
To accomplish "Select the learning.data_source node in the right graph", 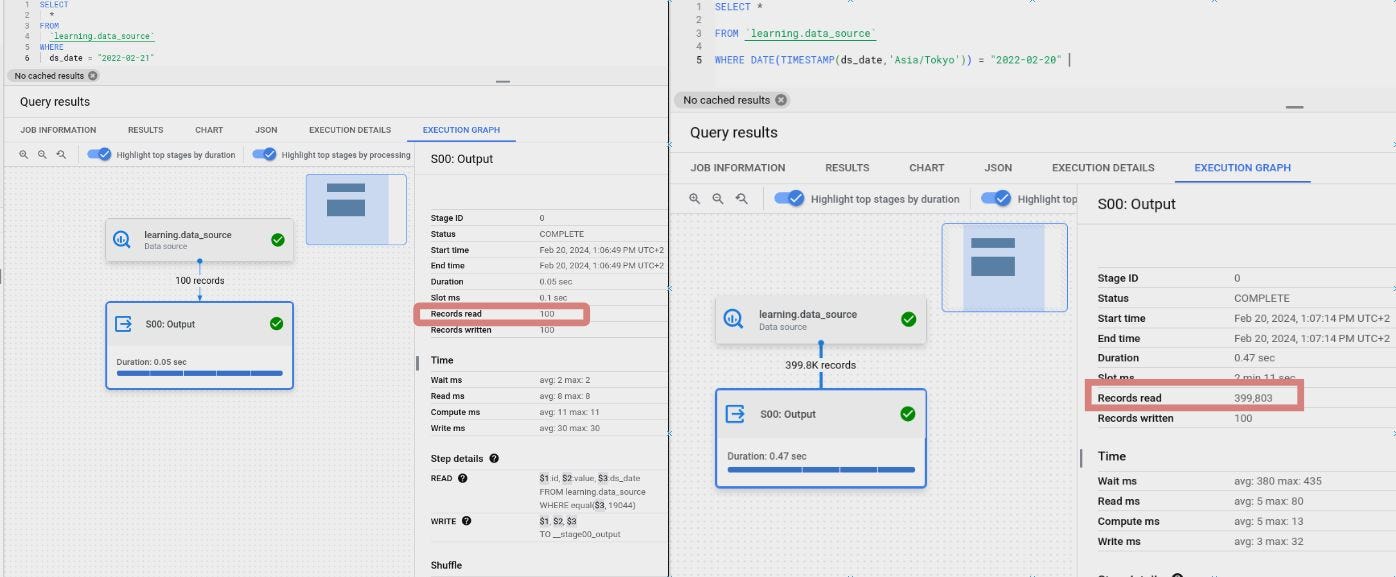I will pos(821,320).
